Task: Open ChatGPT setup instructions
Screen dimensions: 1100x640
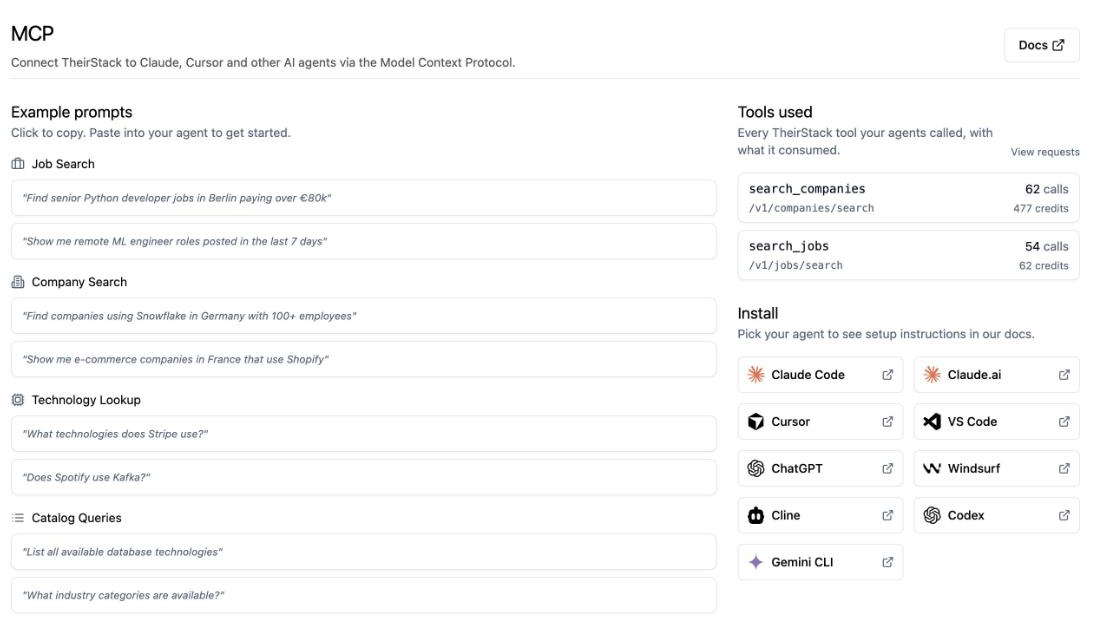Action: point(820,468)
